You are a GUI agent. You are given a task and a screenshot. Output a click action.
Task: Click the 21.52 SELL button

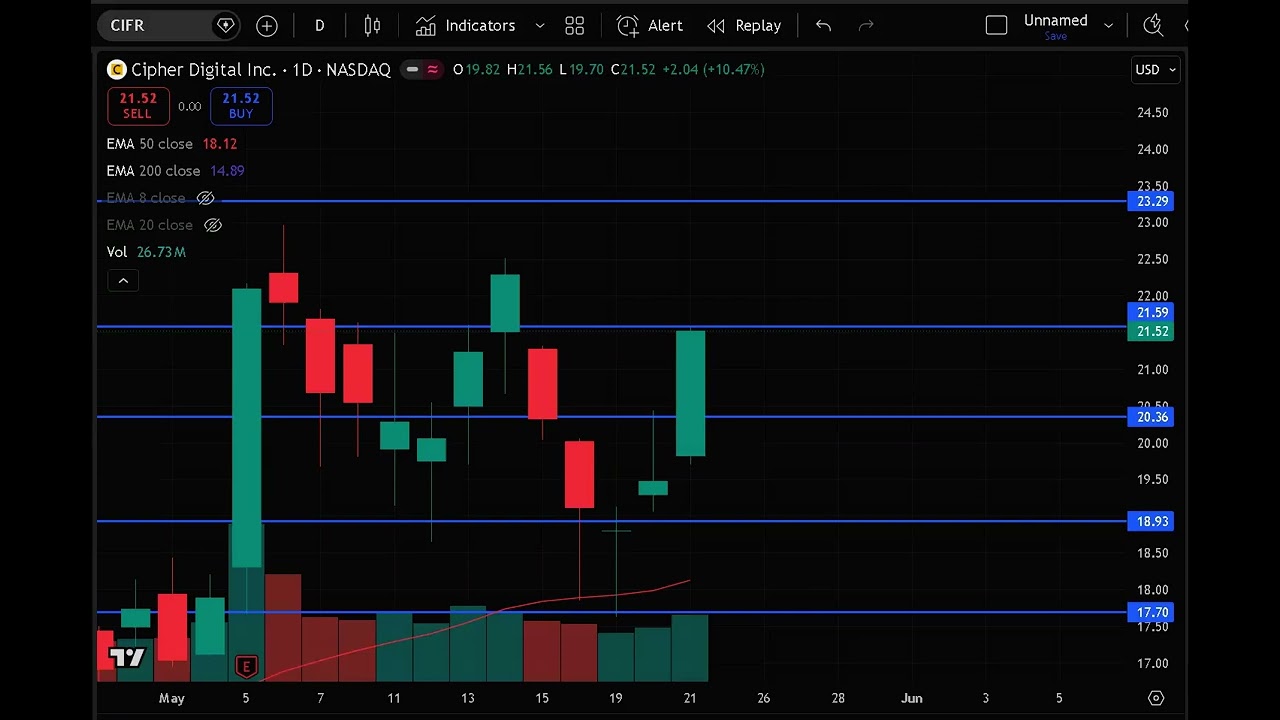point(138,105)
